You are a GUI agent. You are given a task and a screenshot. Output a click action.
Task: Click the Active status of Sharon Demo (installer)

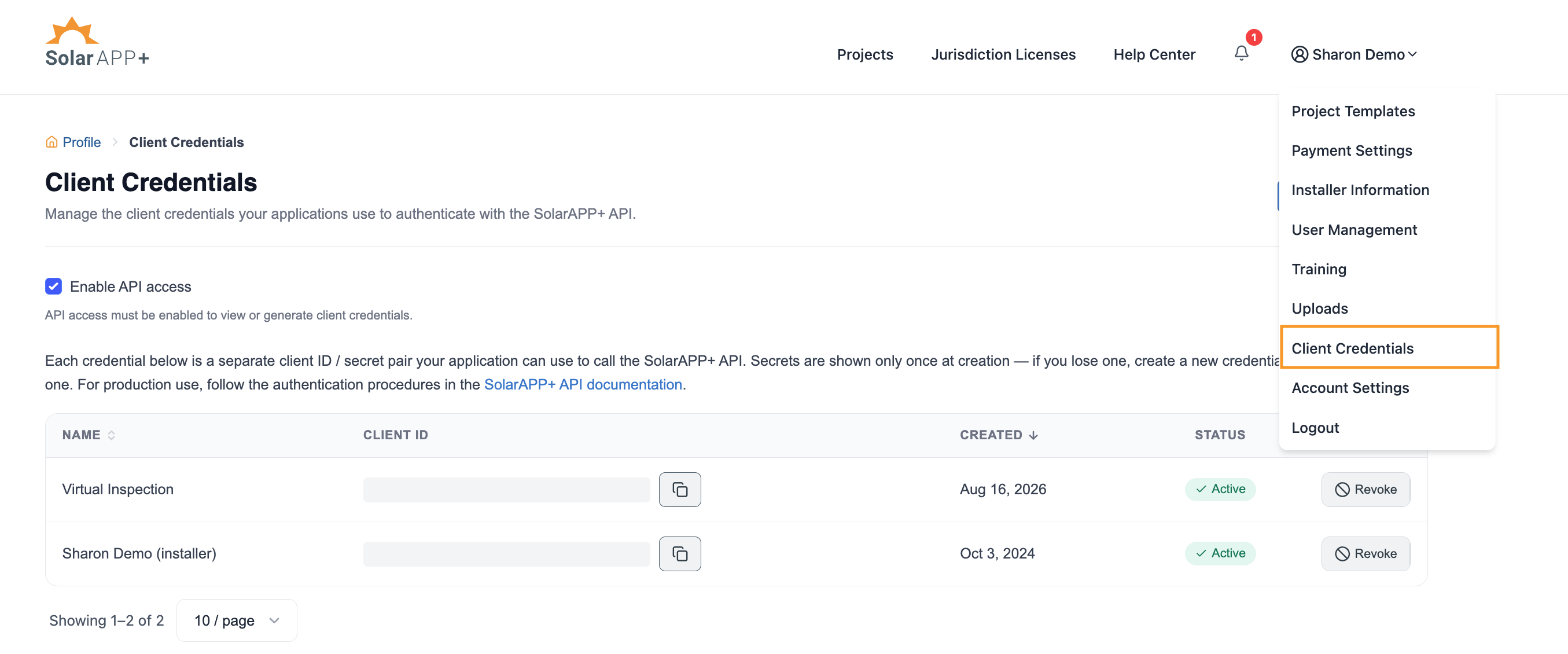coord(1220,553)
